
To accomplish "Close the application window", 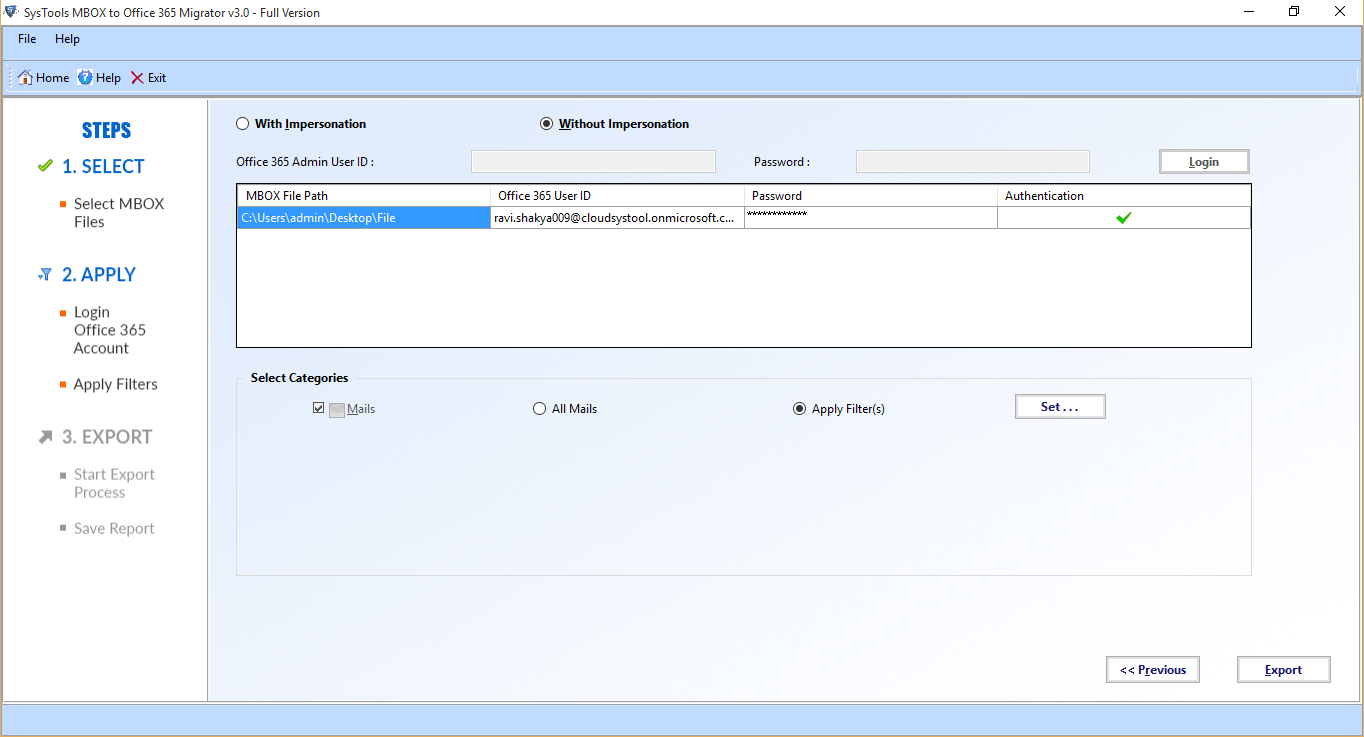I will (x=1340, y=12).
